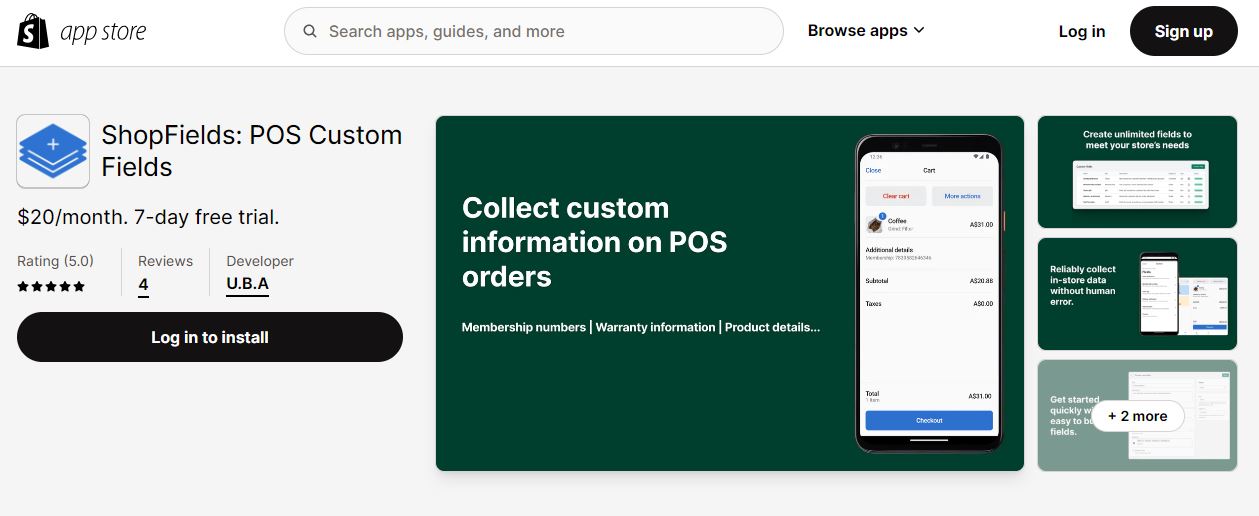This screenshot has height=516, width=1259.
Task: Click the Log in to install button
Action: pos(210,337)
